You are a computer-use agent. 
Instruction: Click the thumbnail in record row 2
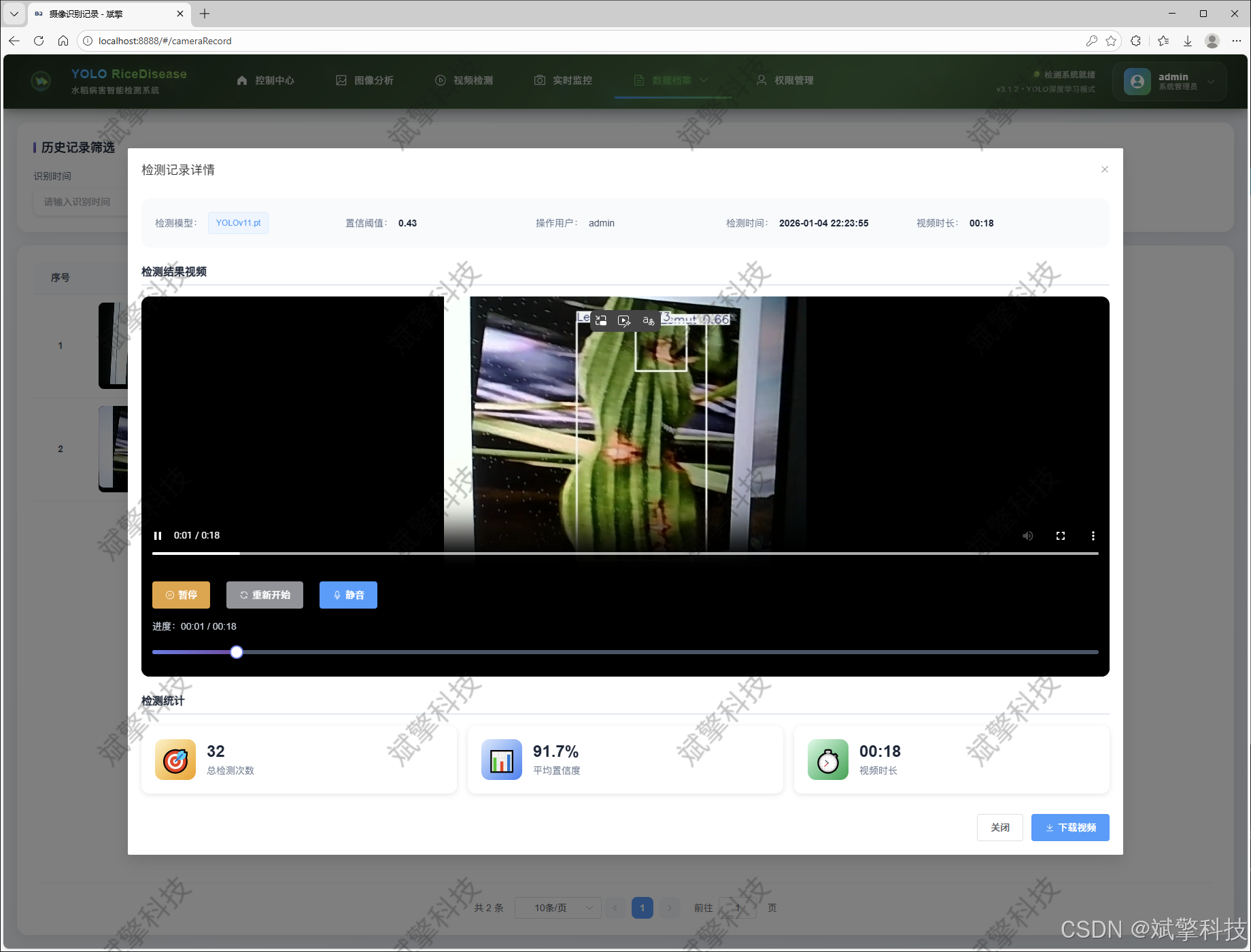tap(114, 449)
